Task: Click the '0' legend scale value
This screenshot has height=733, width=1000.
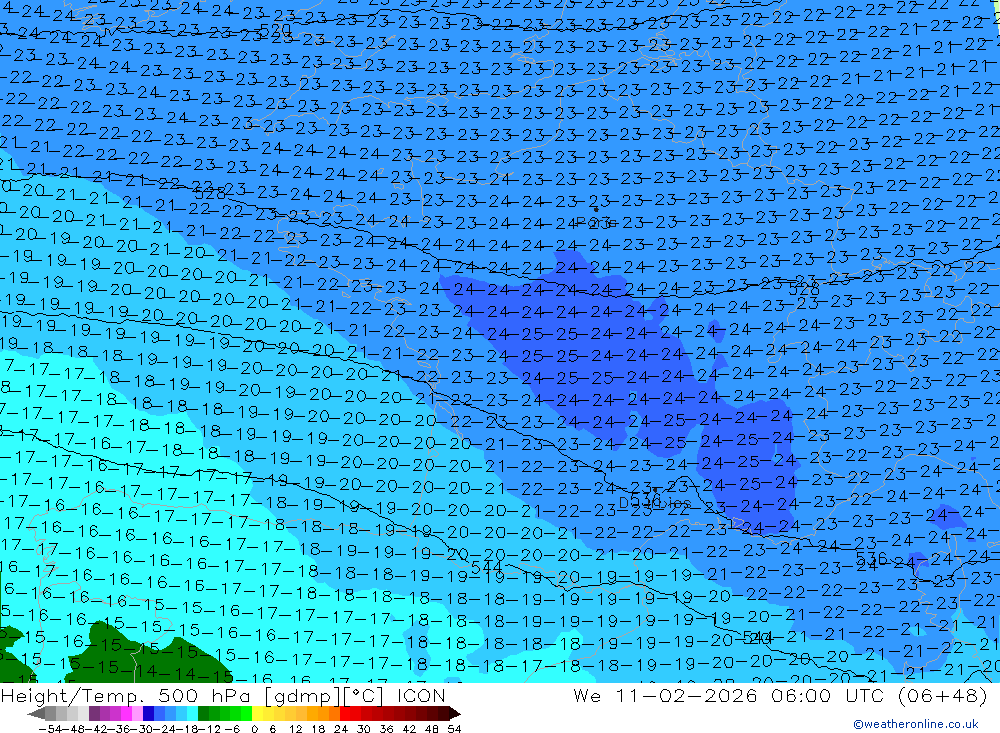Action: 254,728
